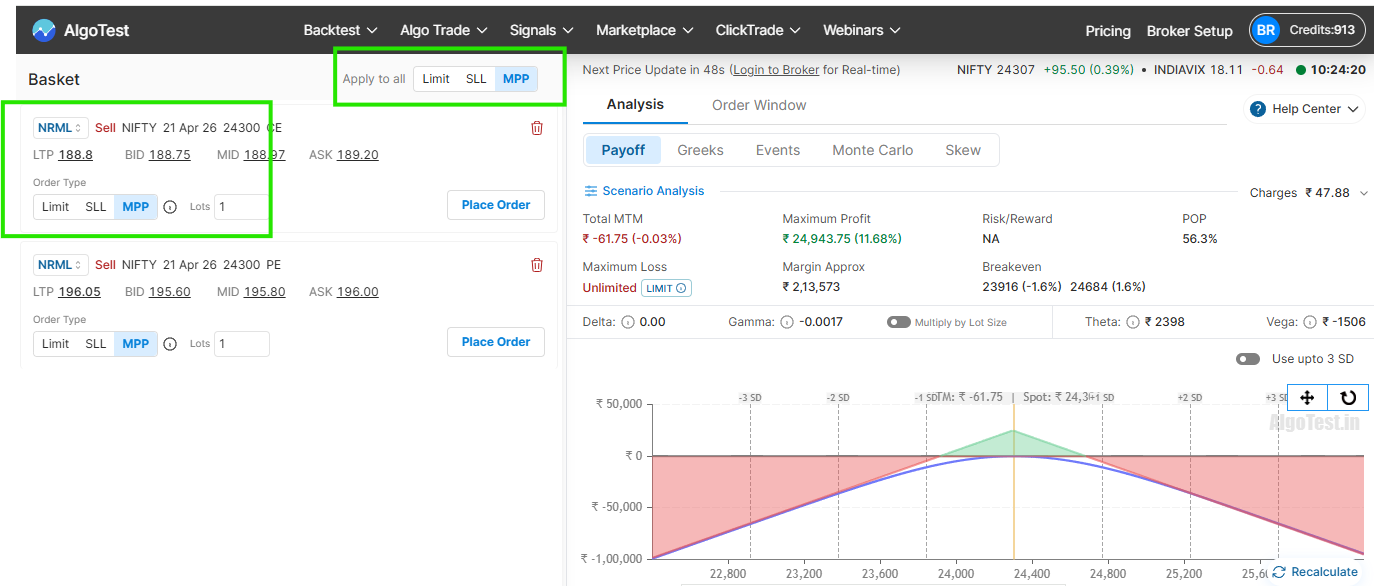The height and width of the screenshot is (586, 1374).
Task: Expand the Charges breakdown chevron
Action: tap(1363, 193)
